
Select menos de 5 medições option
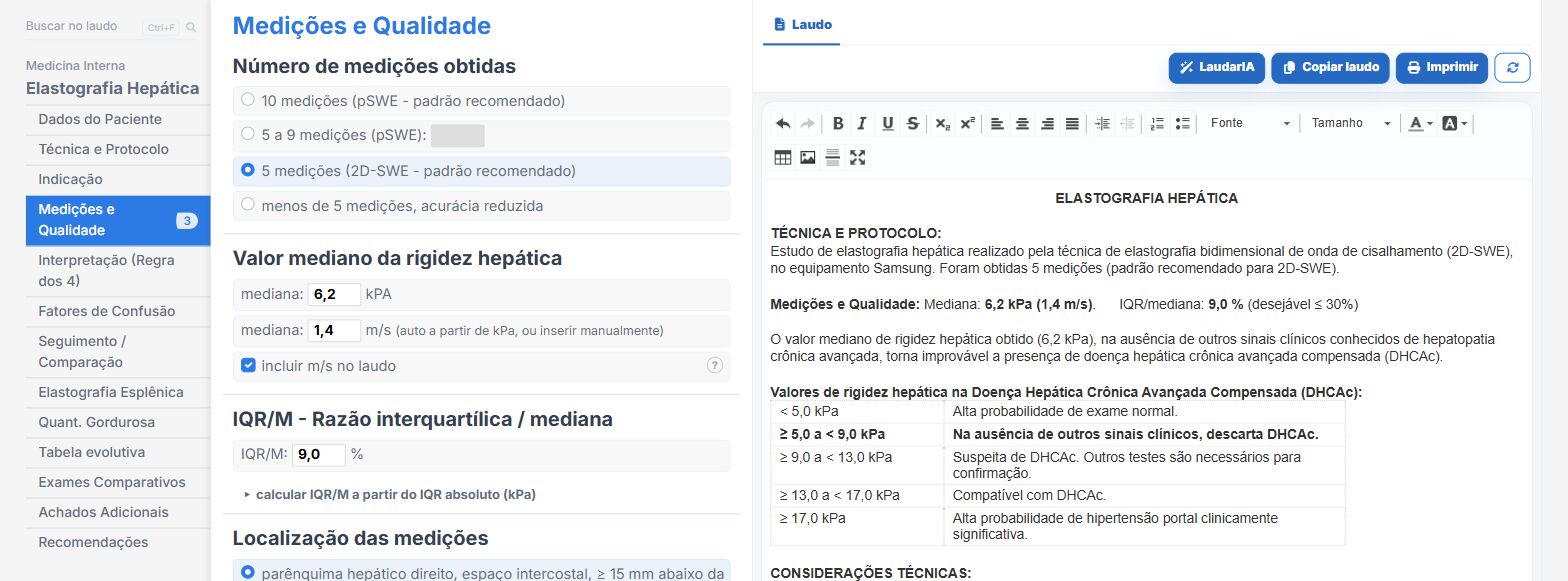(x=481, y=205)
